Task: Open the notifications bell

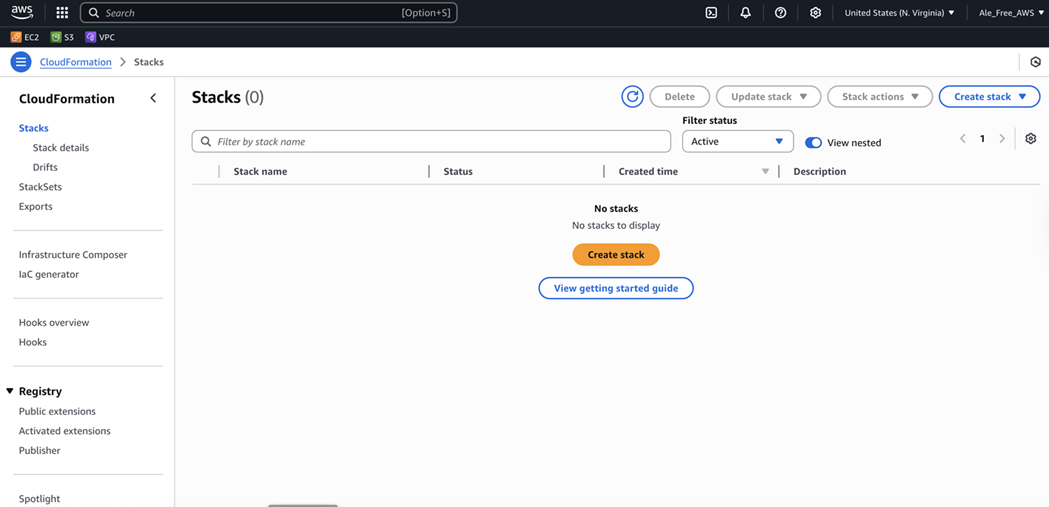Action: click(x=745, y=13)
